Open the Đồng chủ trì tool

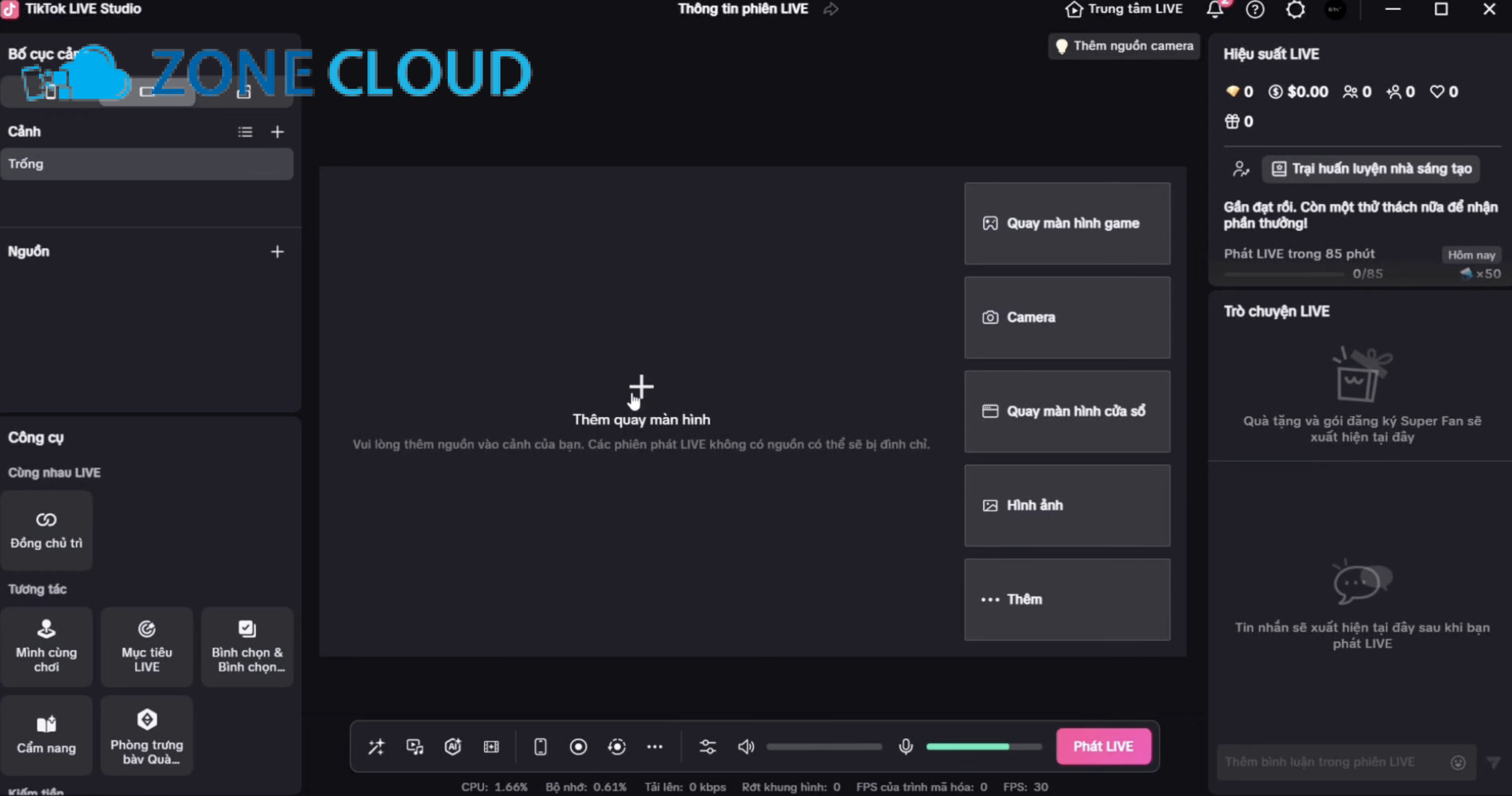tap(46, 530)
